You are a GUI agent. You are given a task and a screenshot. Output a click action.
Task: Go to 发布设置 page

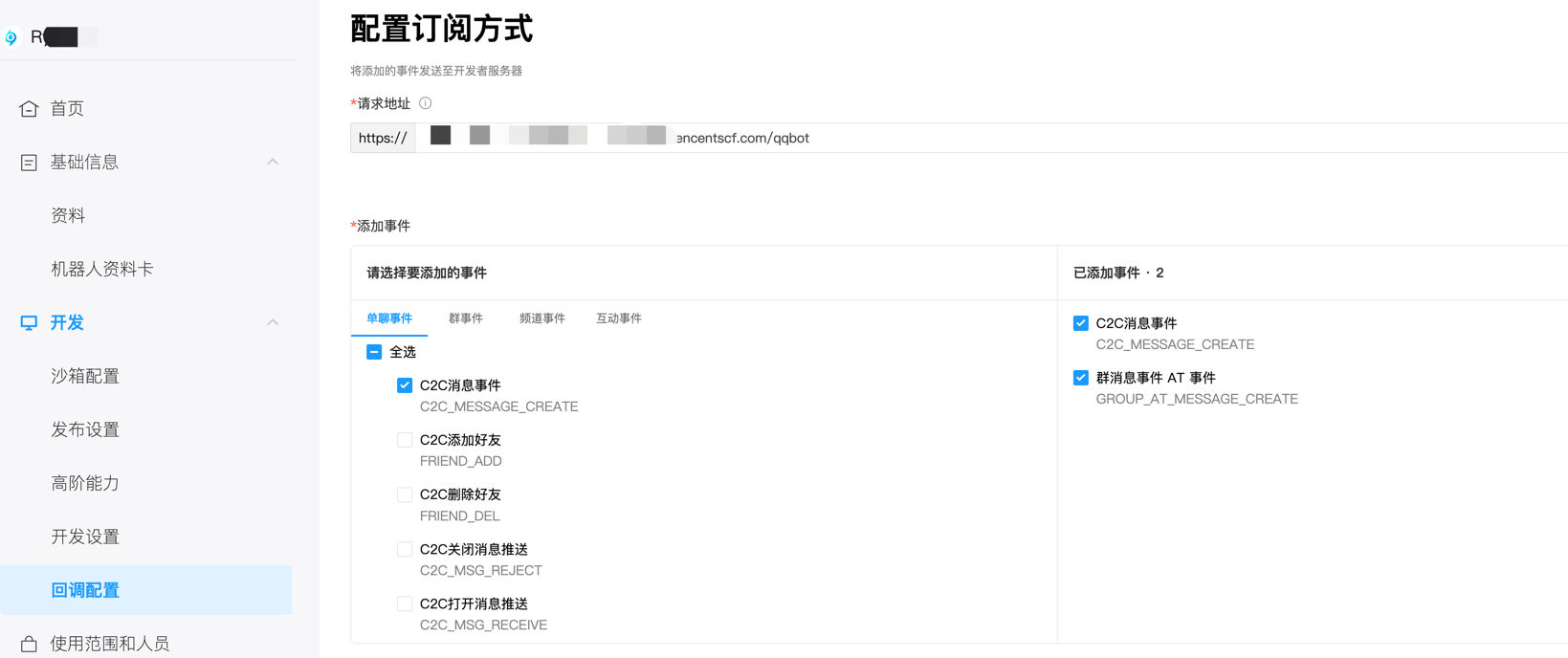coord(85,429)
